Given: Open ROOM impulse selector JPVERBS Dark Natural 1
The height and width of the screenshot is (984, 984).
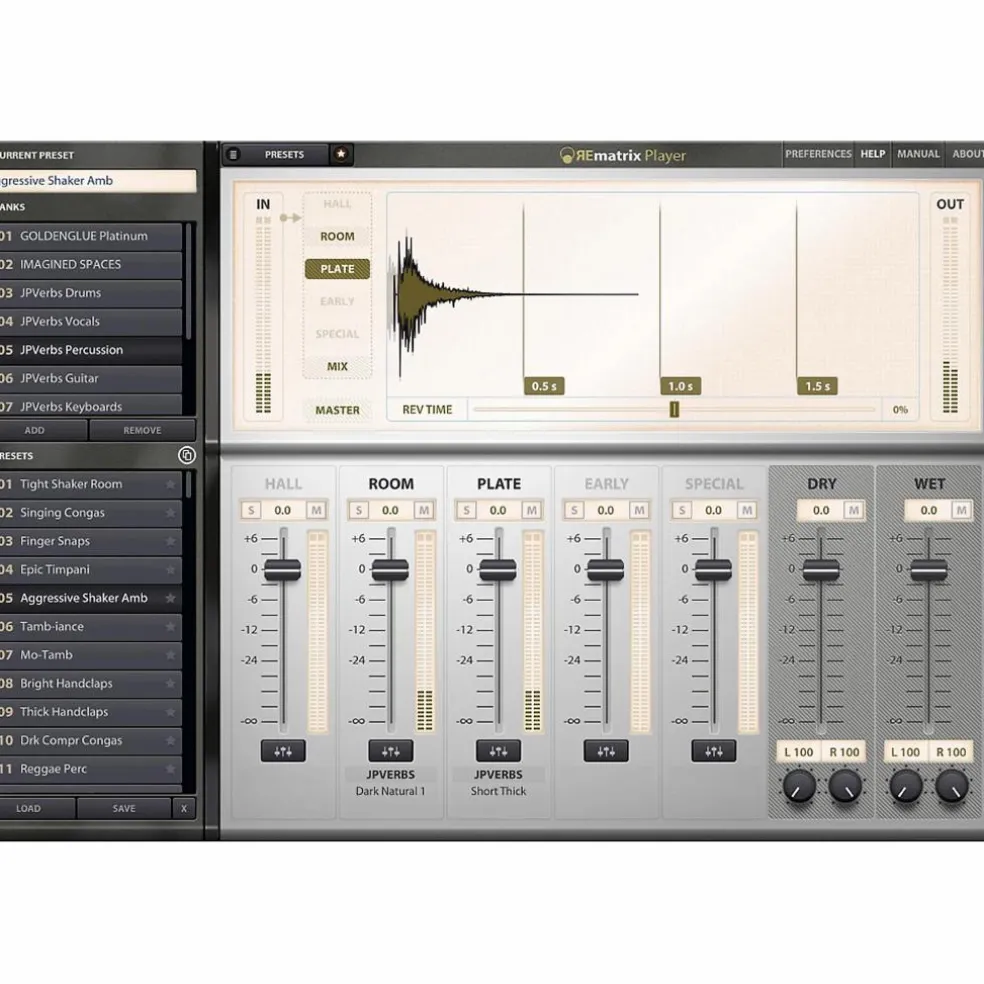Looking at the screenshot, I should pos(390,783).
